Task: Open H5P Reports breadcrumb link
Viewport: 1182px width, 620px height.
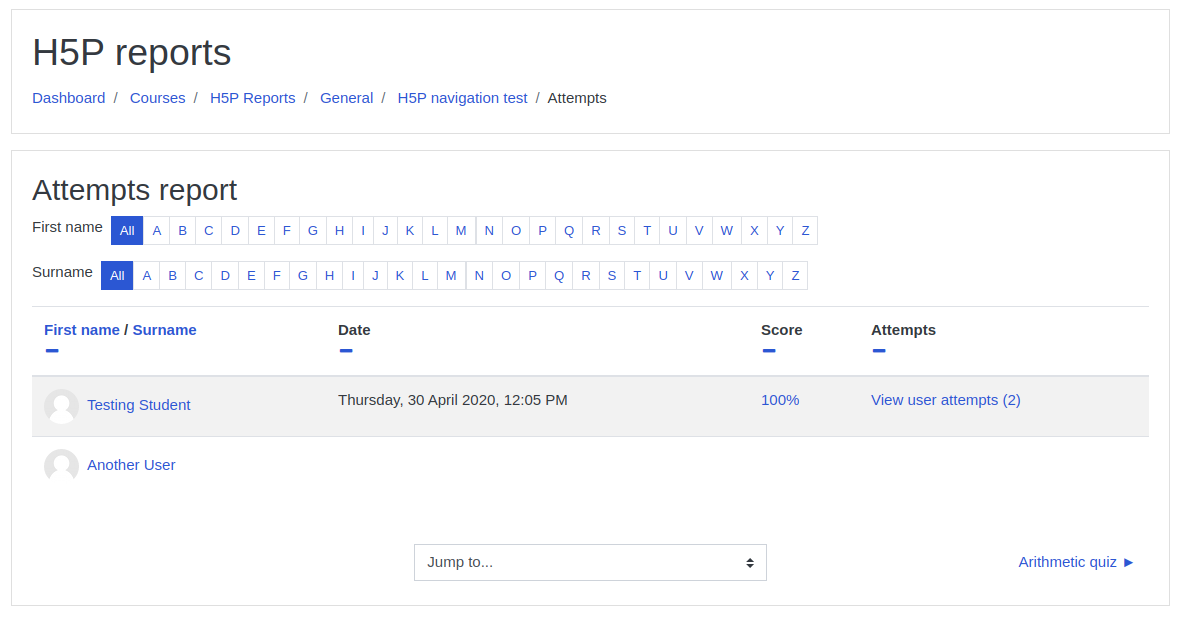Action: coord(253,98)
